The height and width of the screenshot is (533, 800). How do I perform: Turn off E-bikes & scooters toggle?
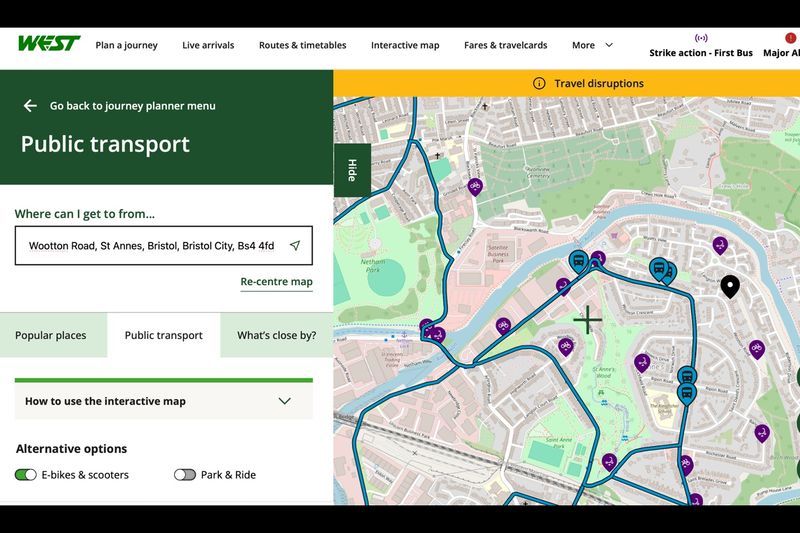pos(26,475)
